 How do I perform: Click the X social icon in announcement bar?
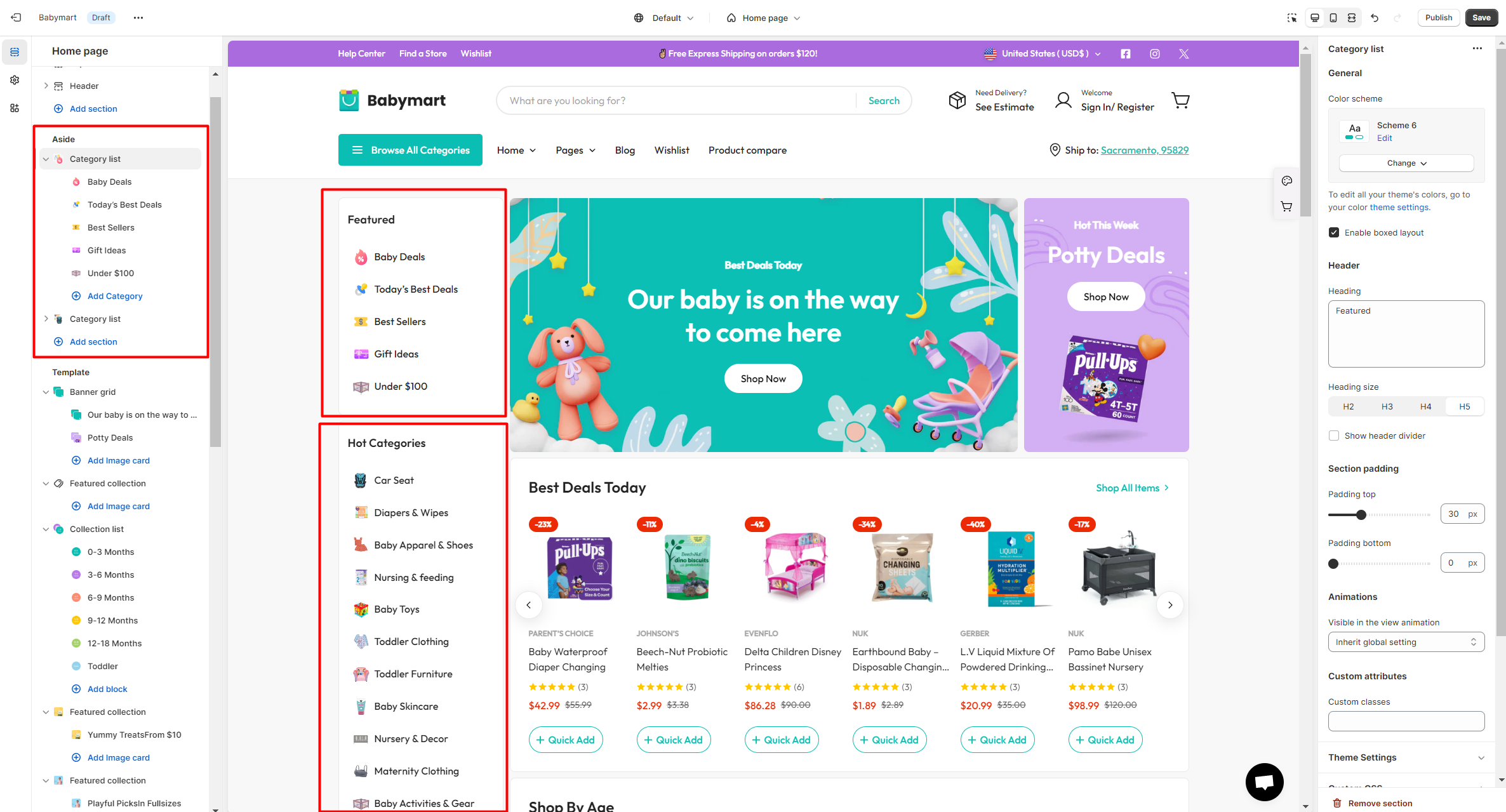pos(1184,54)
